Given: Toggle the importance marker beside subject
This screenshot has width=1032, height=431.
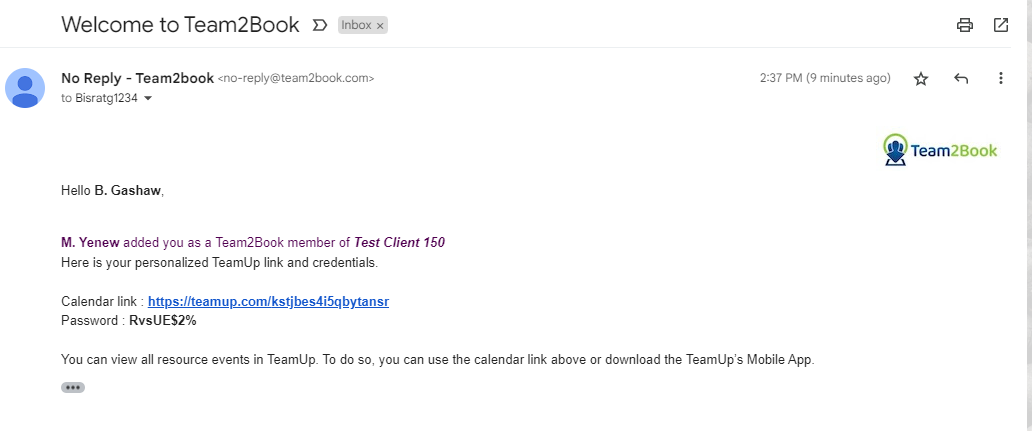Looking at the screenshot, I should pos(319,26).
